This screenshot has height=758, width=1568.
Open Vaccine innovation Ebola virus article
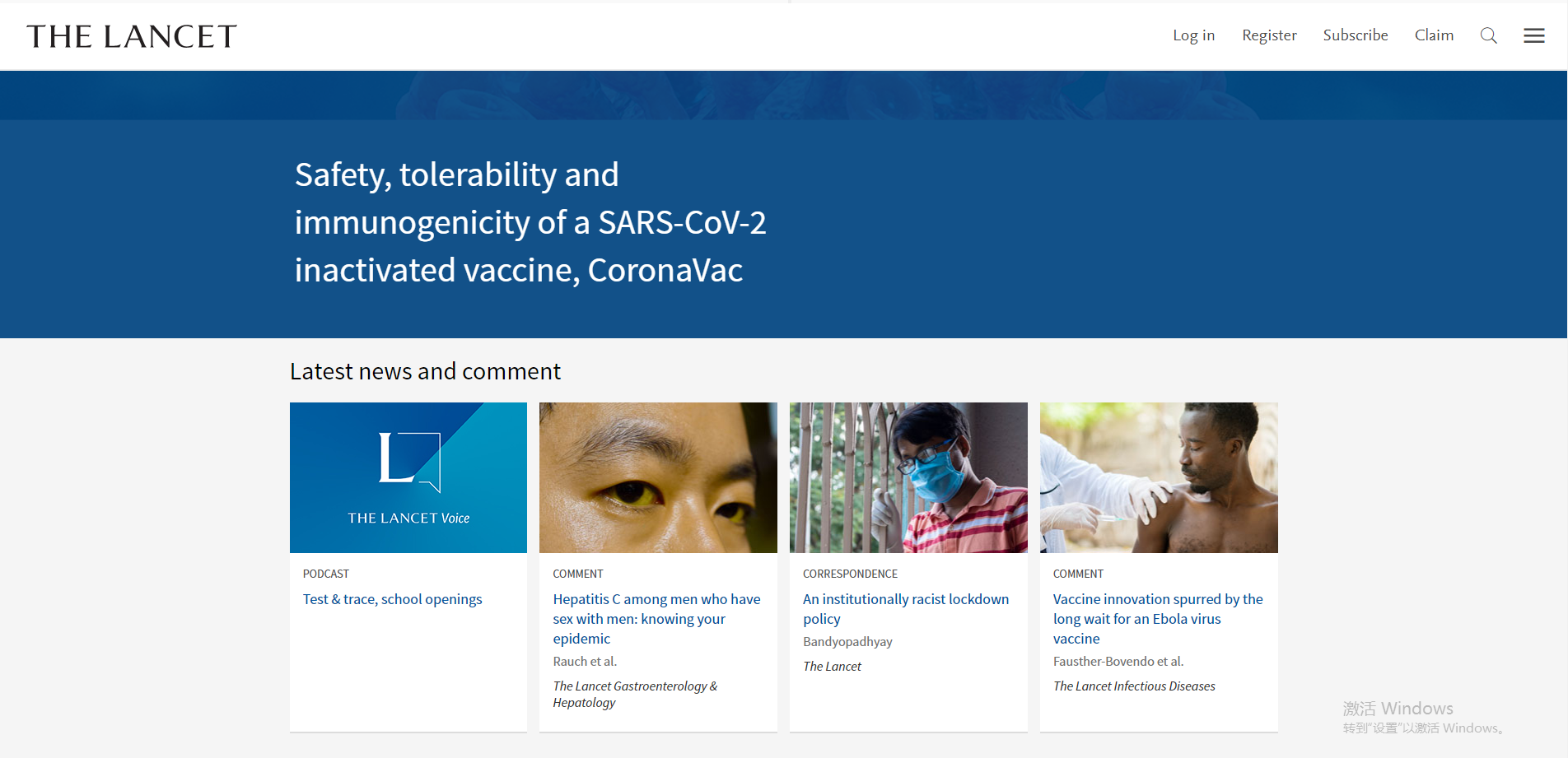click(1157, 619)
